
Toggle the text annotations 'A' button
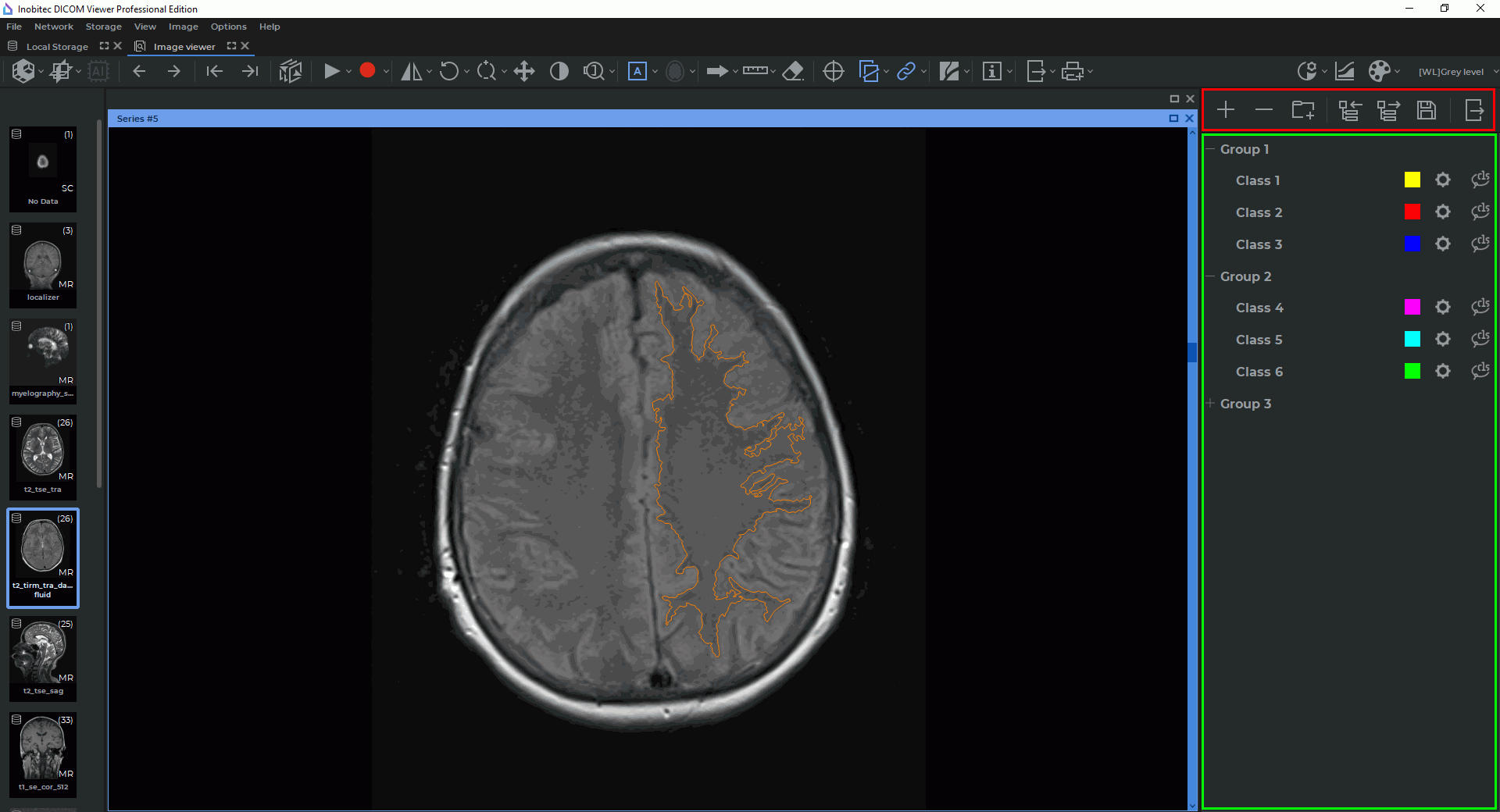point(637,72)
